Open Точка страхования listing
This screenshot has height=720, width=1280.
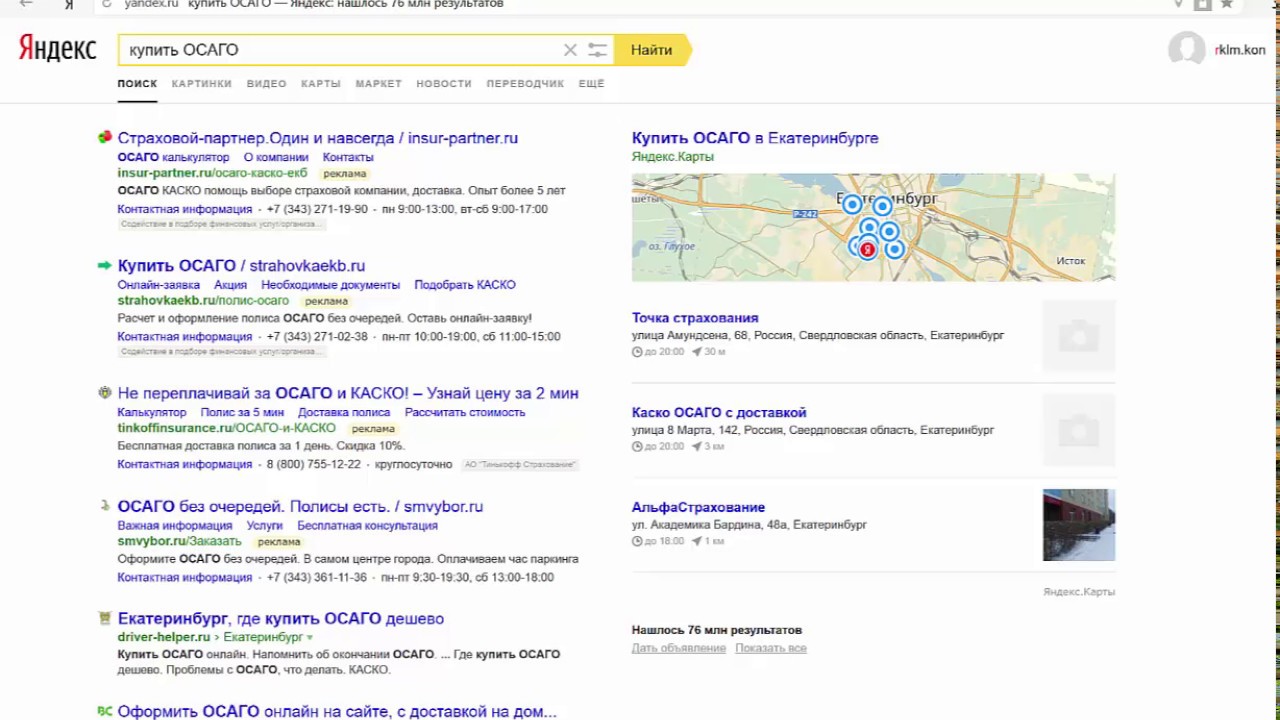[695, 317]
